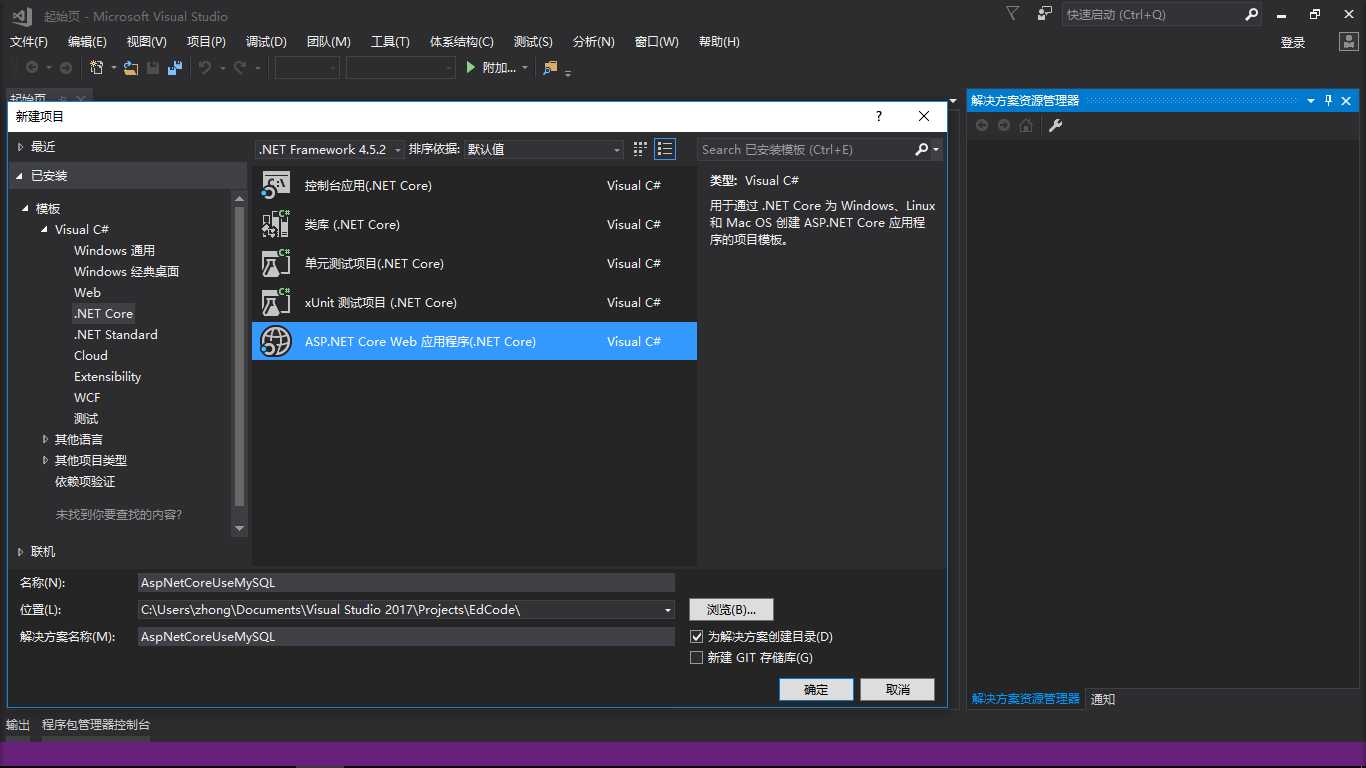Click the Visual Studio logo in title bar

(22, 15)
